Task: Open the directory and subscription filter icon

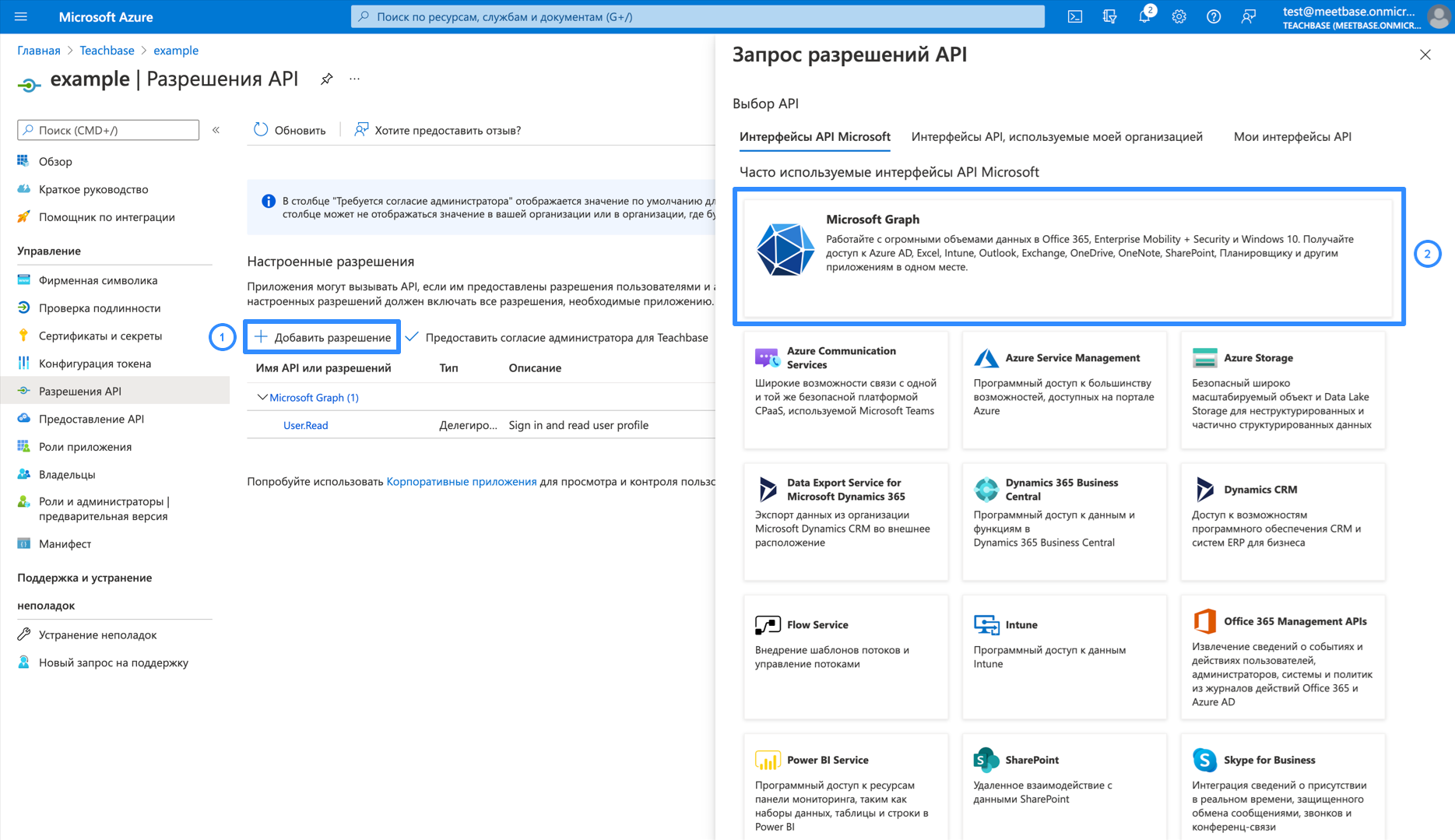Action: (x=1109, y=16)
